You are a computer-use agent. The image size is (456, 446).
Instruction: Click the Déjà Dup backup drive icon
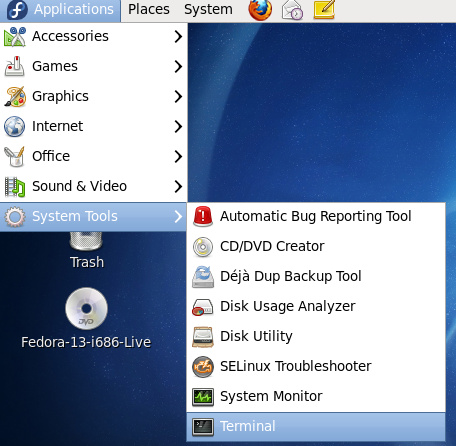click(x=203, y=277)
